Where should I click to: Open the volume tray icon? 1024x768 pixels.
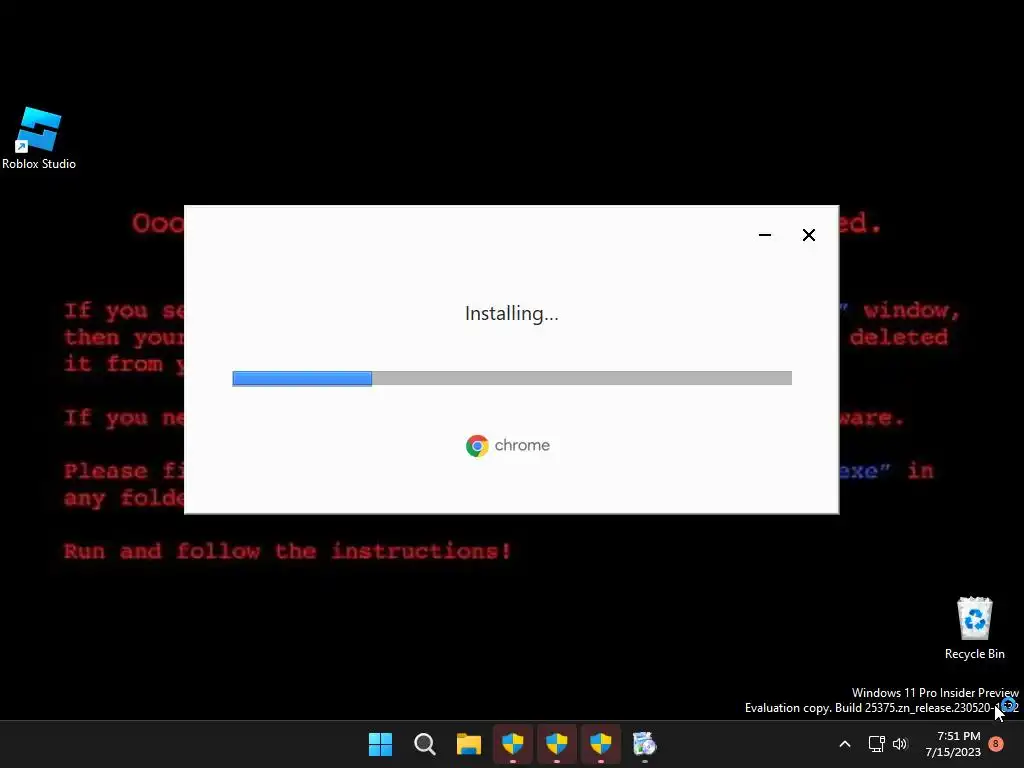tap(900, 744)
